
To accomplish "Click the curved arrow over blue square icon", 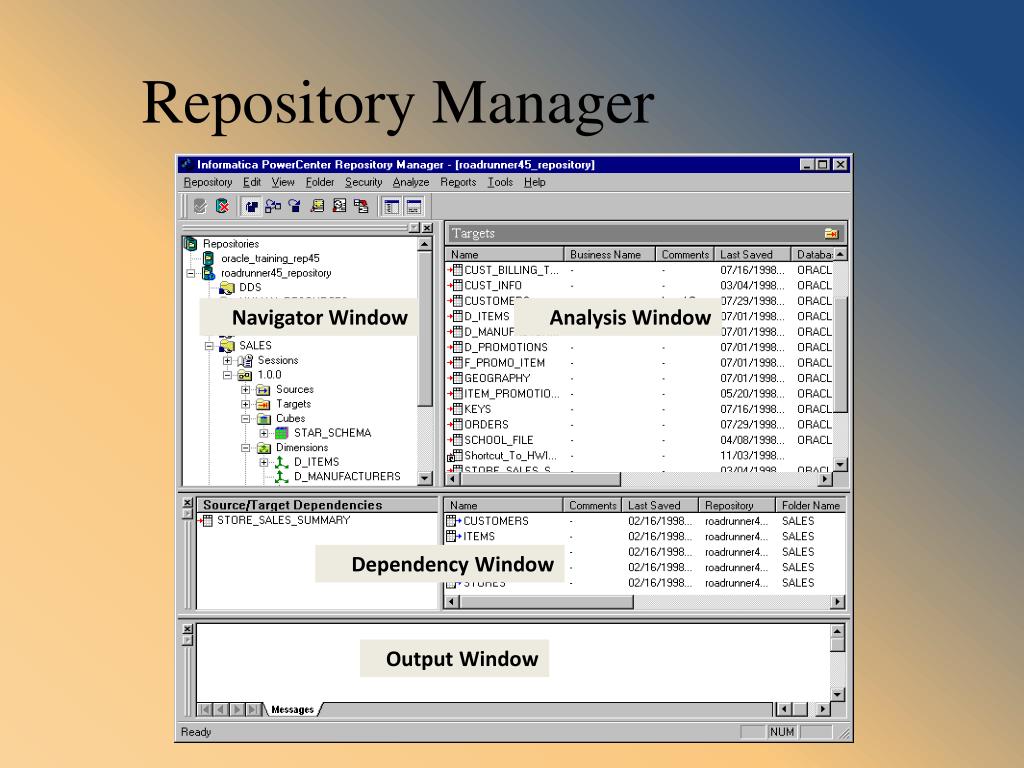I will point(295,206).
